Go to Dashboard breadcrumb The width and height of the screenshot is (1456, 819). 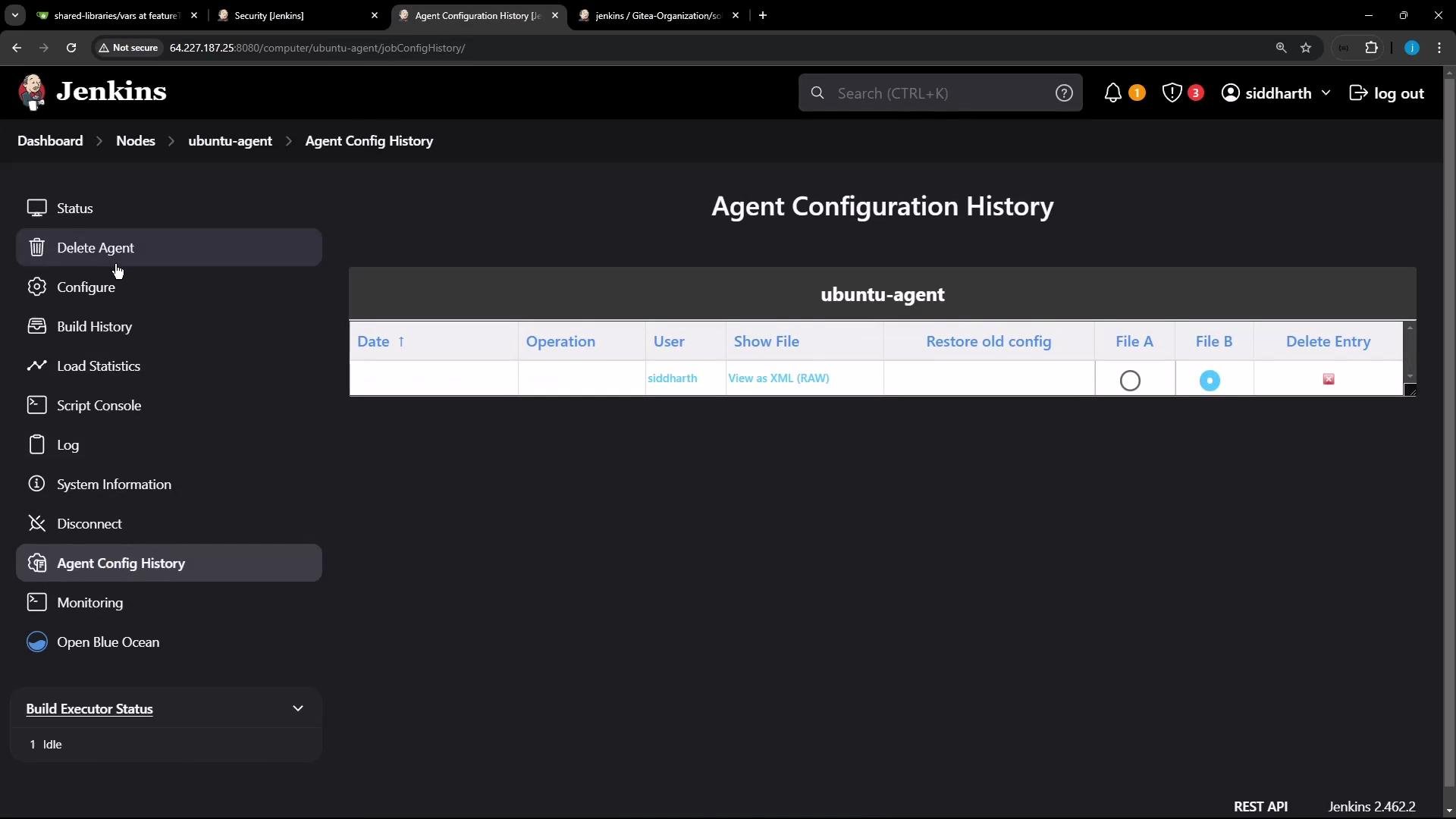coord(50,140)
